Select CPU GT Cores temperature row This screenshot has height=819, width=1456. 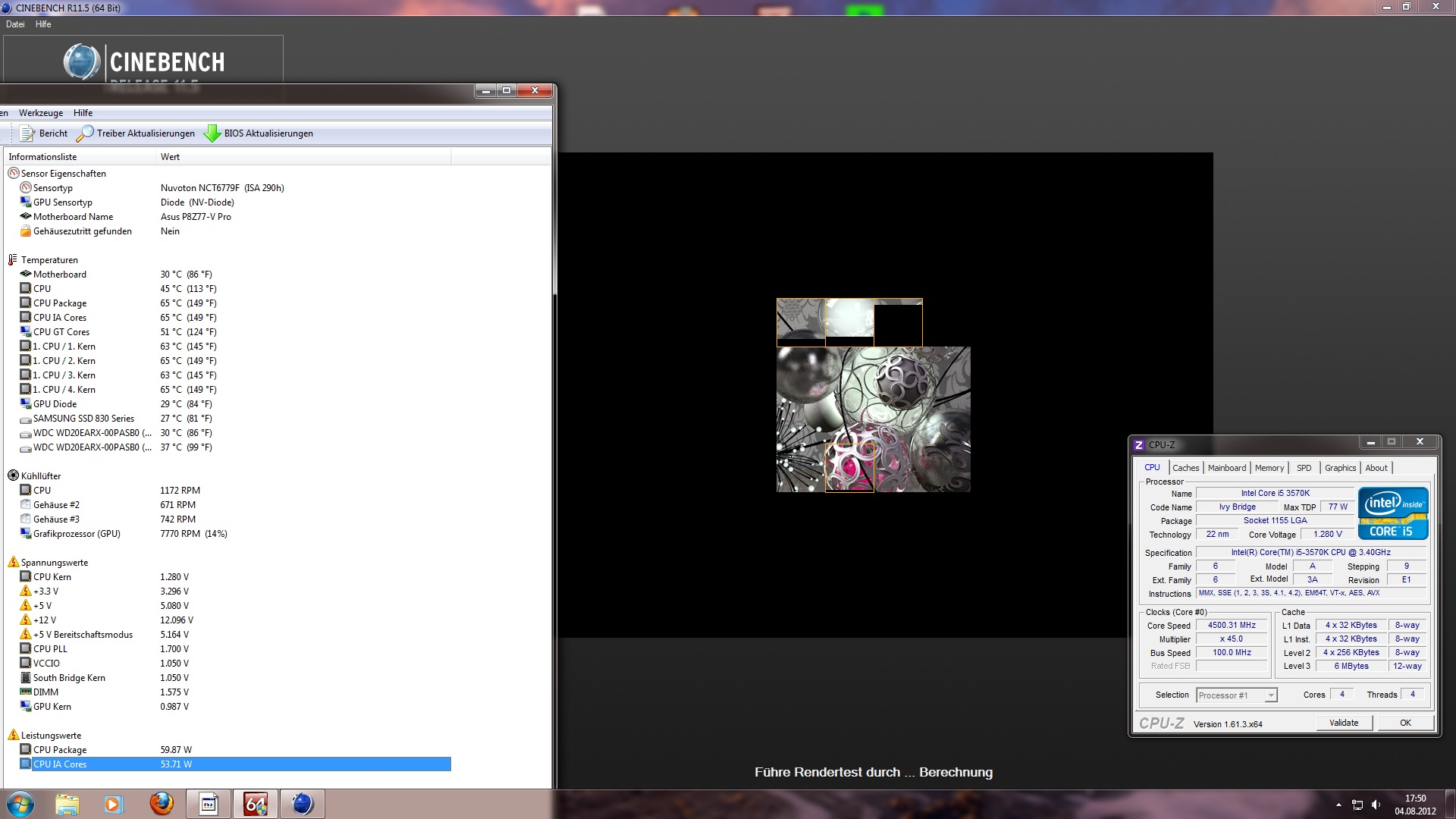click(61, 332)
